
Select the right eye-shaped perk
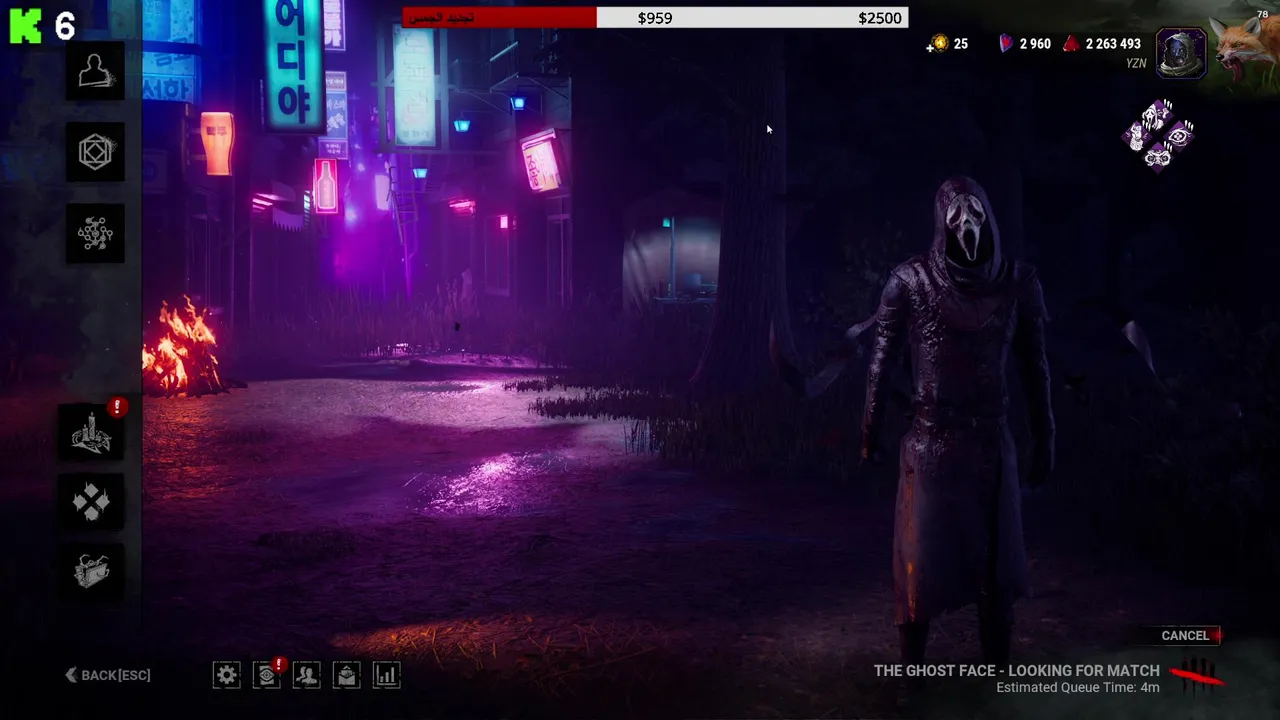point(1180,136)
